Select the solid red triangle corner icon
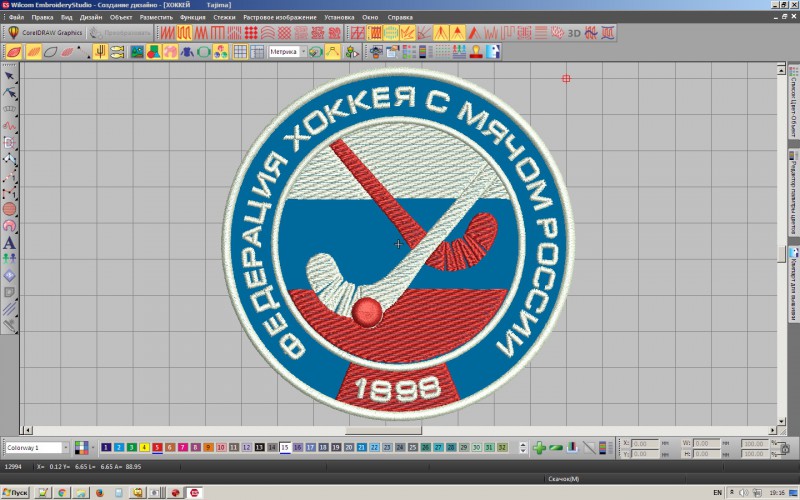Image resolution: width=800 pixels, height=500 pixels. [457, 33]
